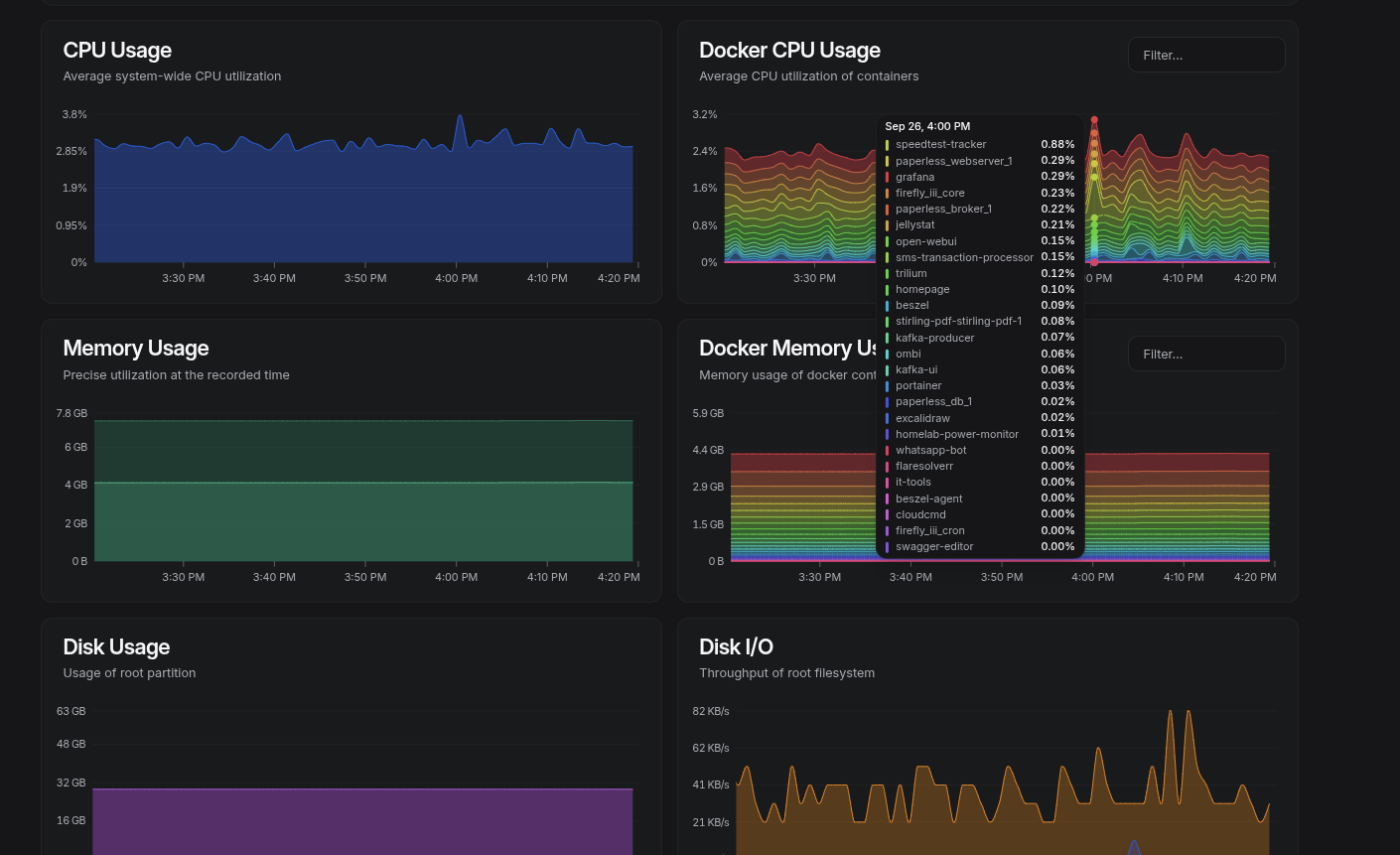Click the speedtest-tracker row in the tooltip
Viewport: 1400px width, 855px height.
[940, 145]
